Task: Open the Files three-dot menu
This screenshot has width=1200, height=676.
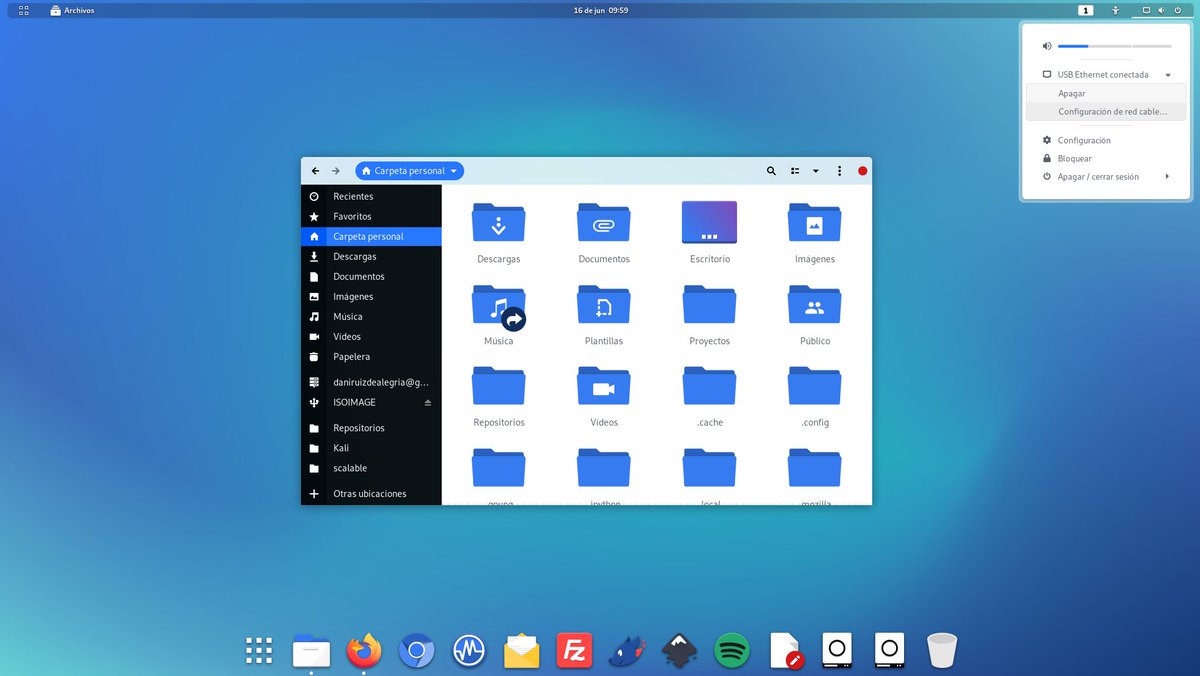Action: click(x=839, y=171)
